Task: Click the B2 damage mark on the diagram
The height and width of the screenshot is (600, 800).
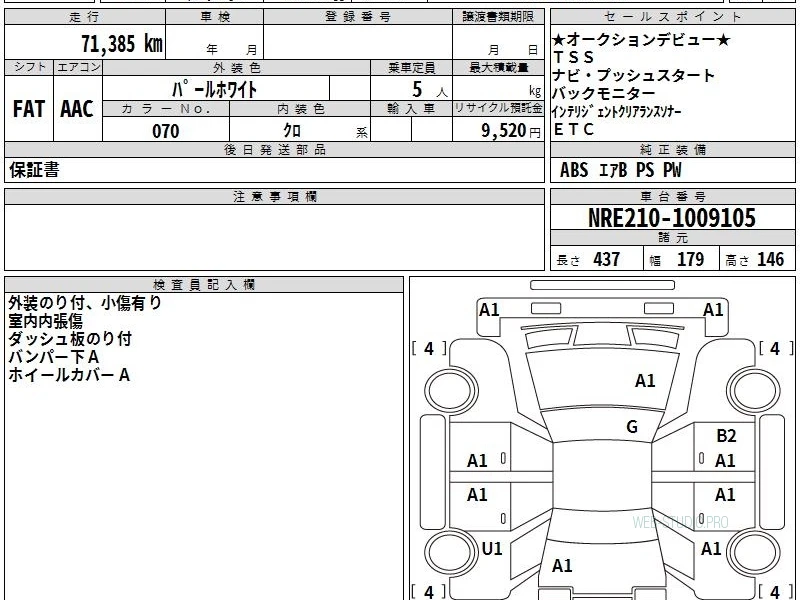Action: point(726,436)
